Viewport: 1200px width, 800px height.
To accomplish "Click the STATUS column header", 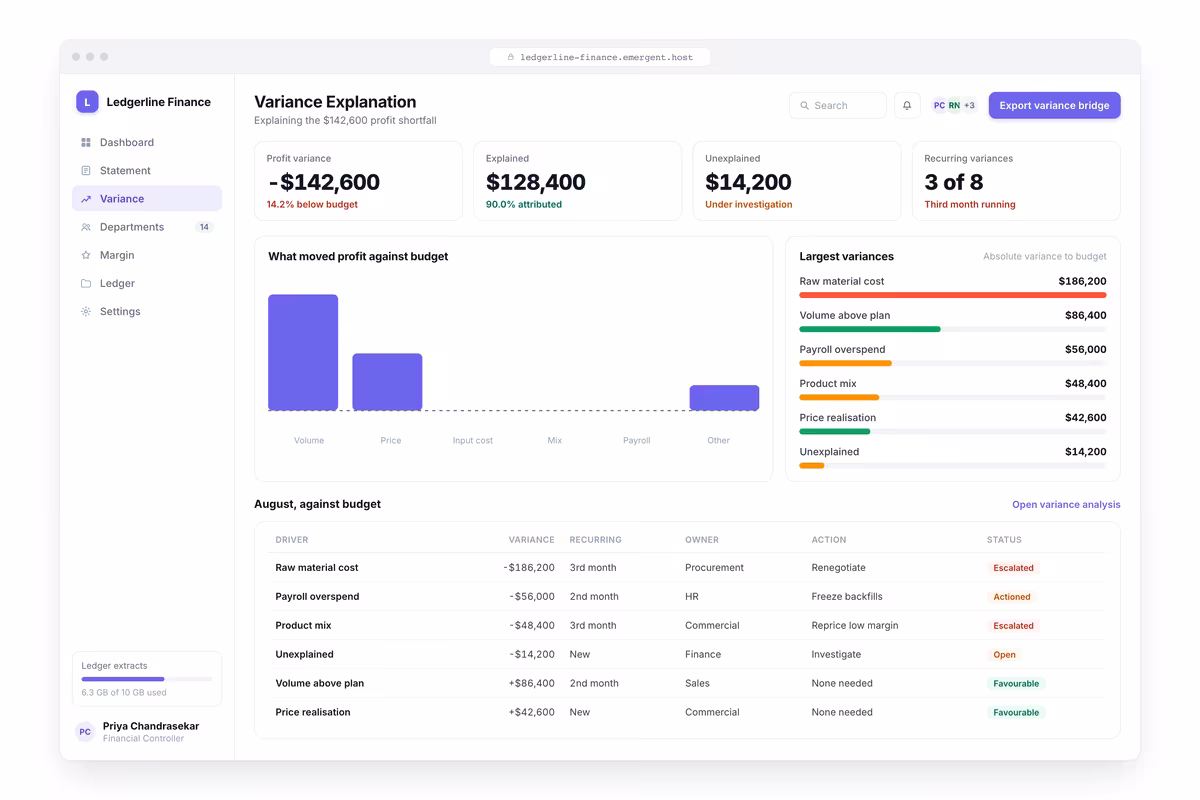I will [1004, 540].
